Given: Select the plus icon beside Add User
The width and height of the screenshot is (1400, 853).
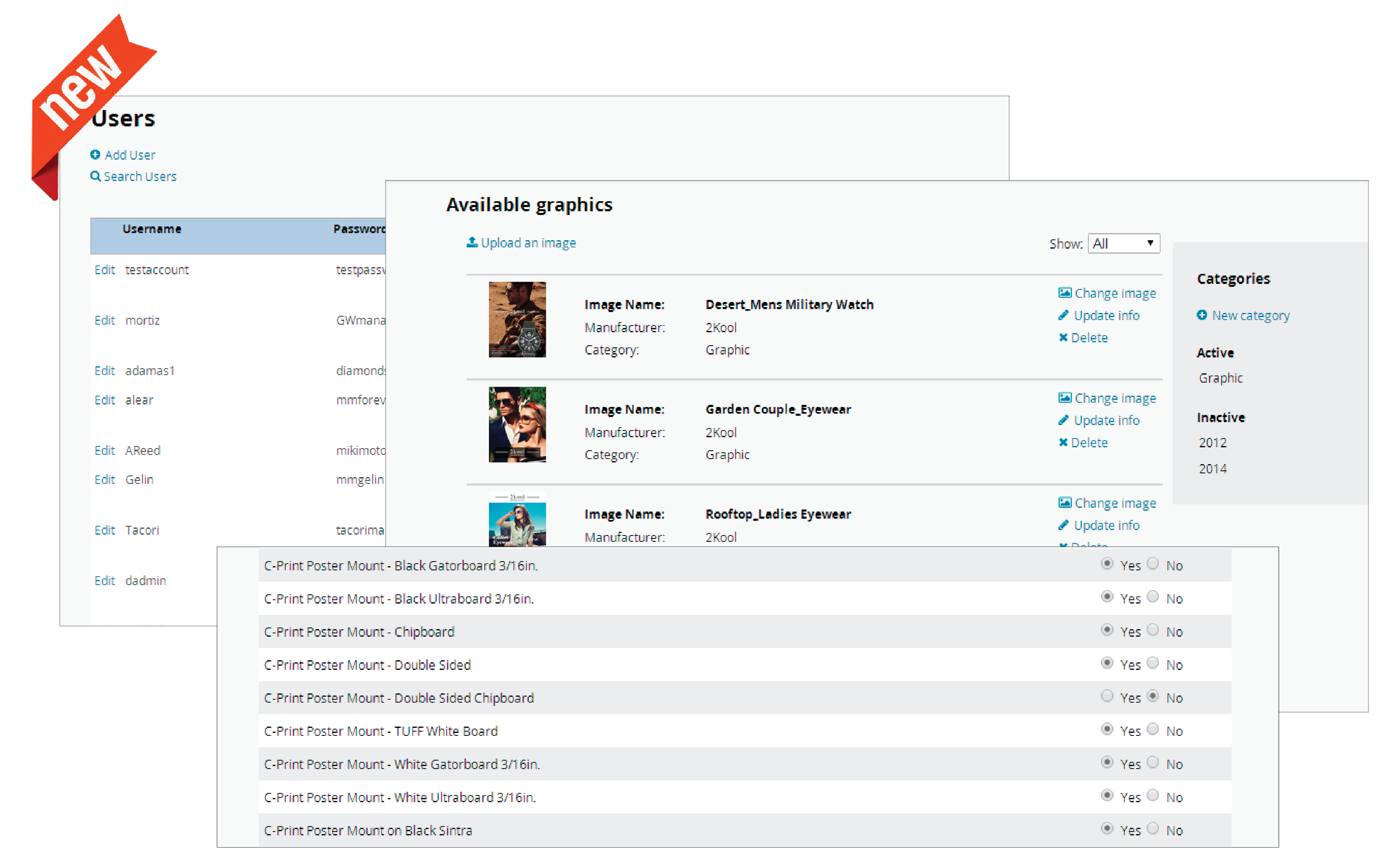Looking at the screenshot, I should click(95, 155).
